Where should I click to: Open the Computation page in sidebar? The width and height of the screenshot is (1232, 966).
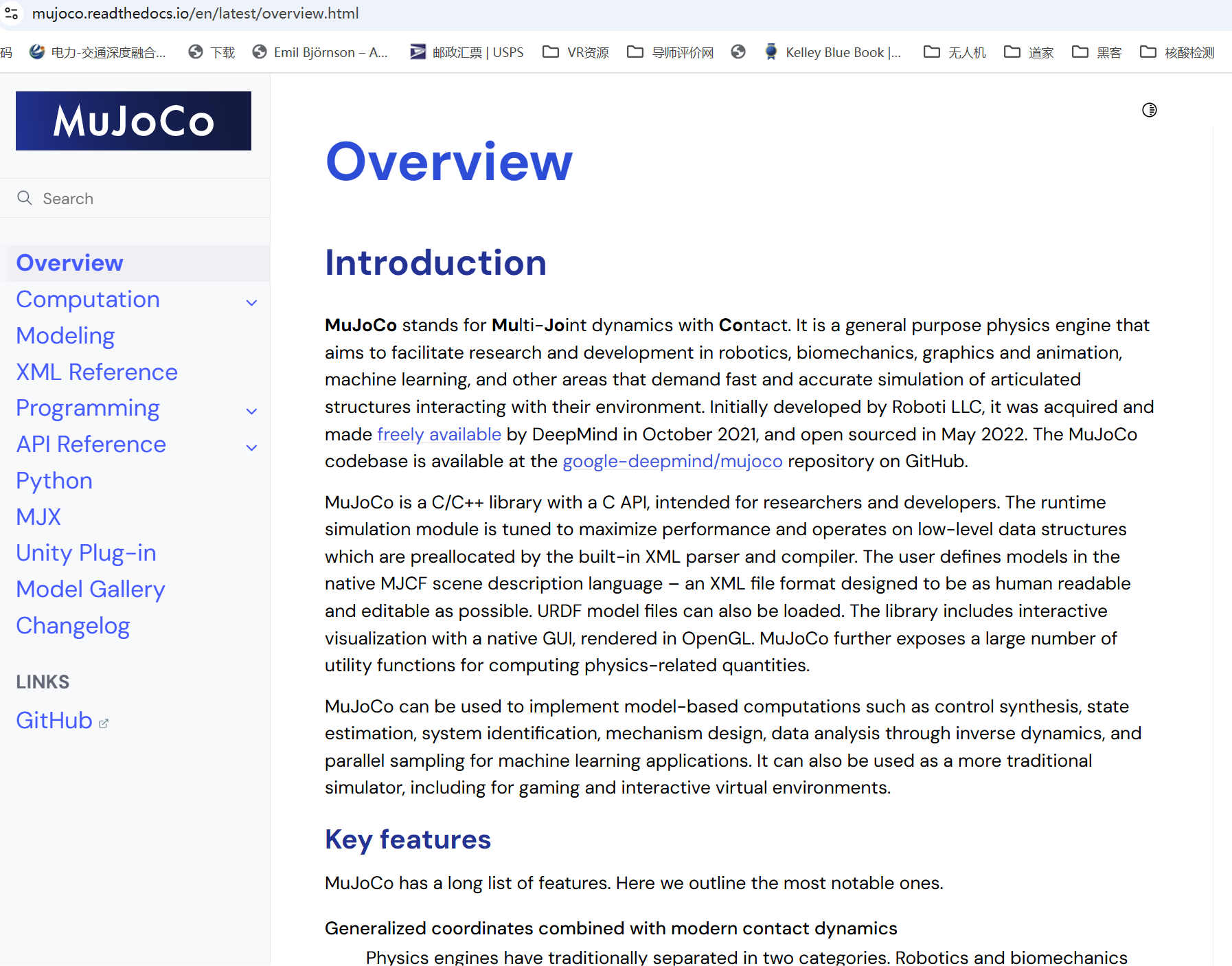point(88,300)
